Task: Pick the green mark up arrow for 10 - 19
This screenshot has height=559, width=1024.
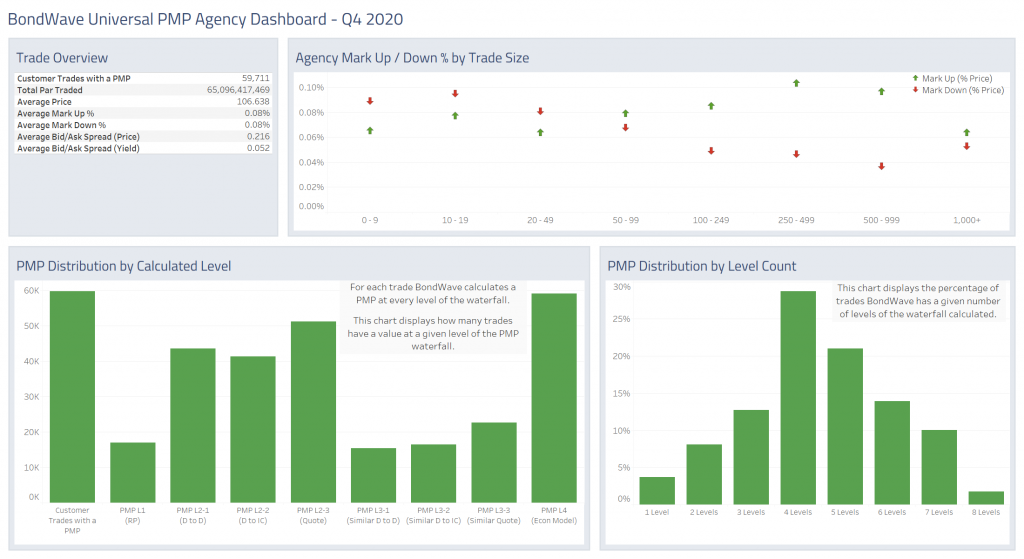Action: pyautogui.click(x=455, y=116)
